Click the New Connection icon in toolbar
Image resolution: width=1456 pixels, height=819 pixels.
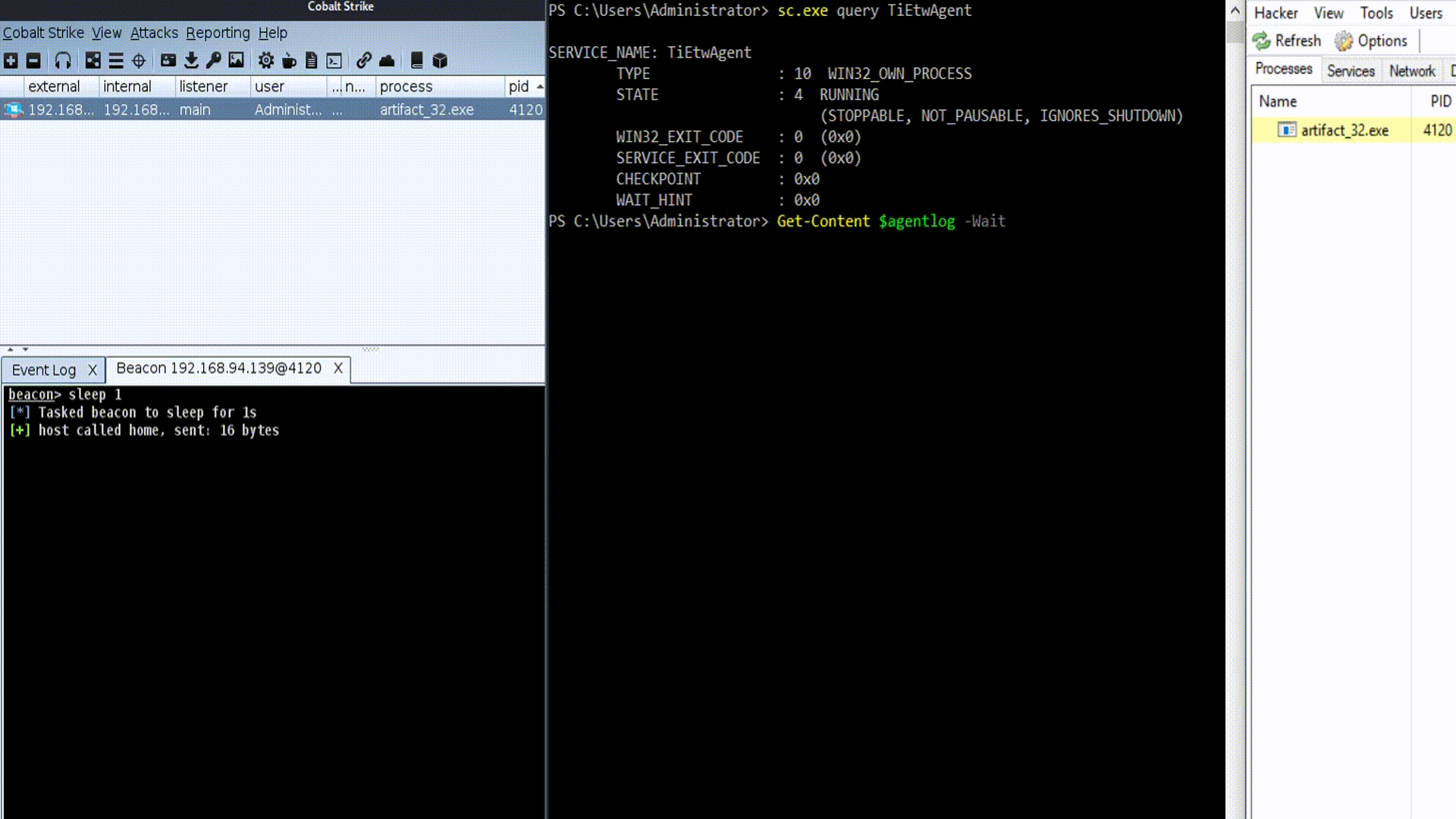pyautogui.click(x=11, y=61)
